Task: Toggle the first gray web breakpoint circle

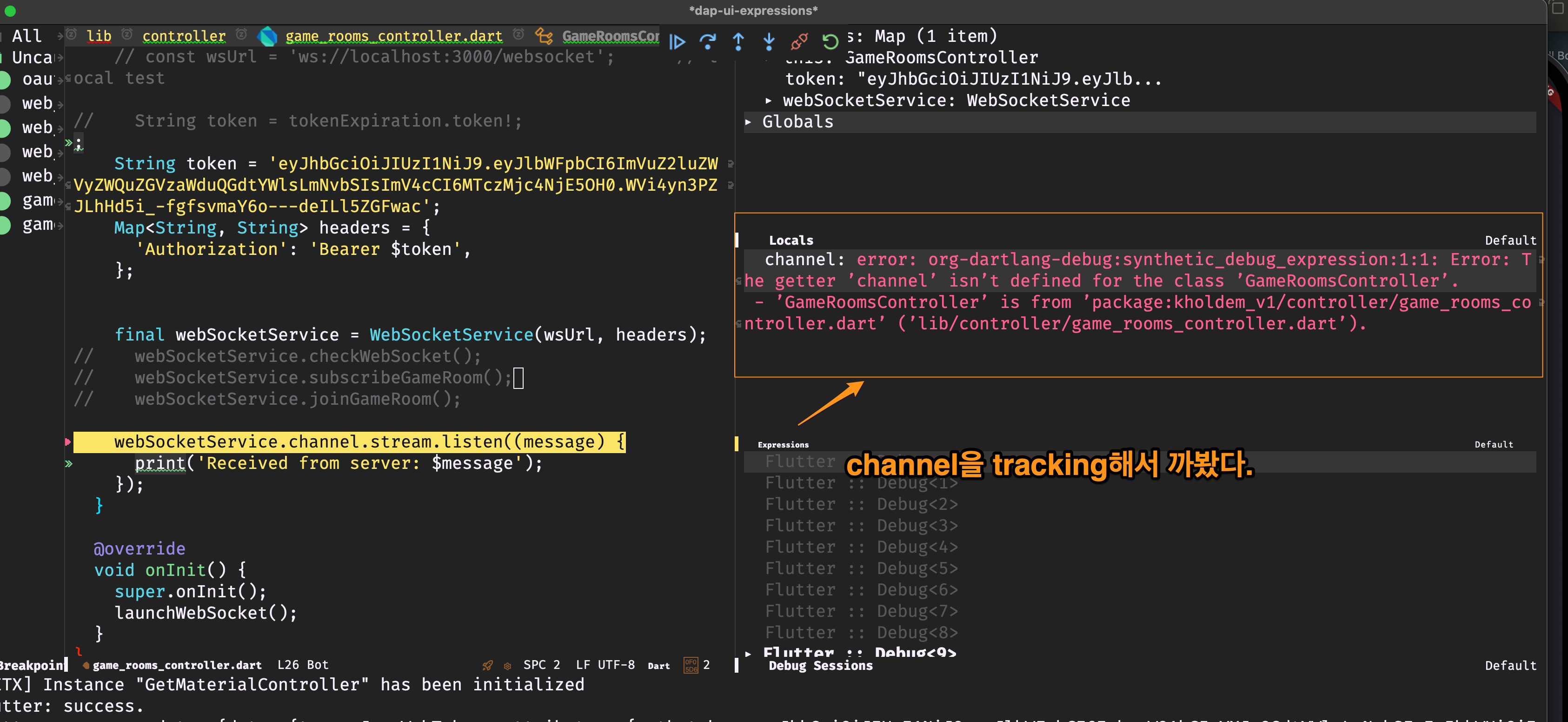Action: [x=5, y=104]
